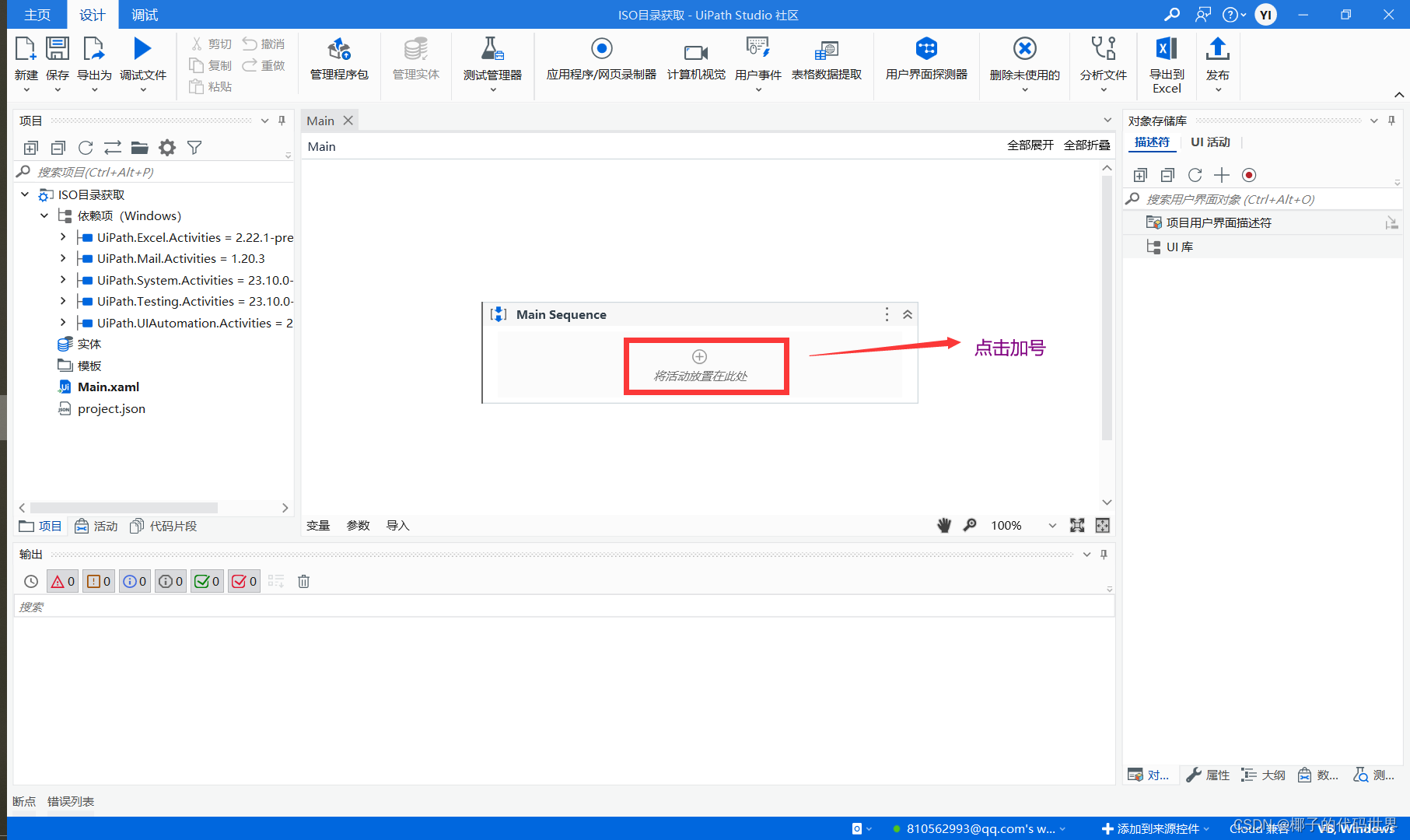
Task: Expand UiPath.Mail.Activities dependency
Action: (x=63, y=258)
